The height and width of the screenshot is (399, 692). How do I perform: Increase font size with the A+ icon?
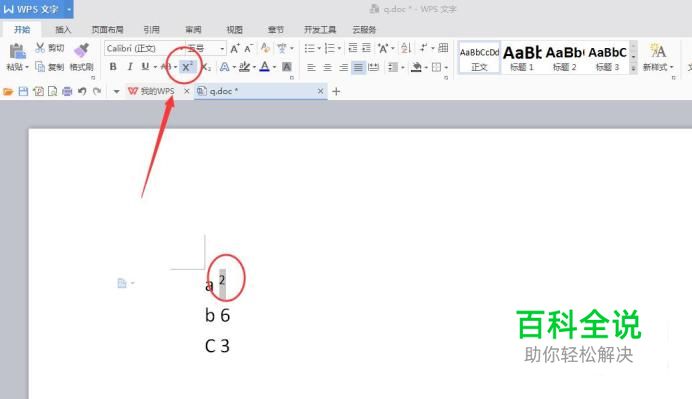coord(235,48)
